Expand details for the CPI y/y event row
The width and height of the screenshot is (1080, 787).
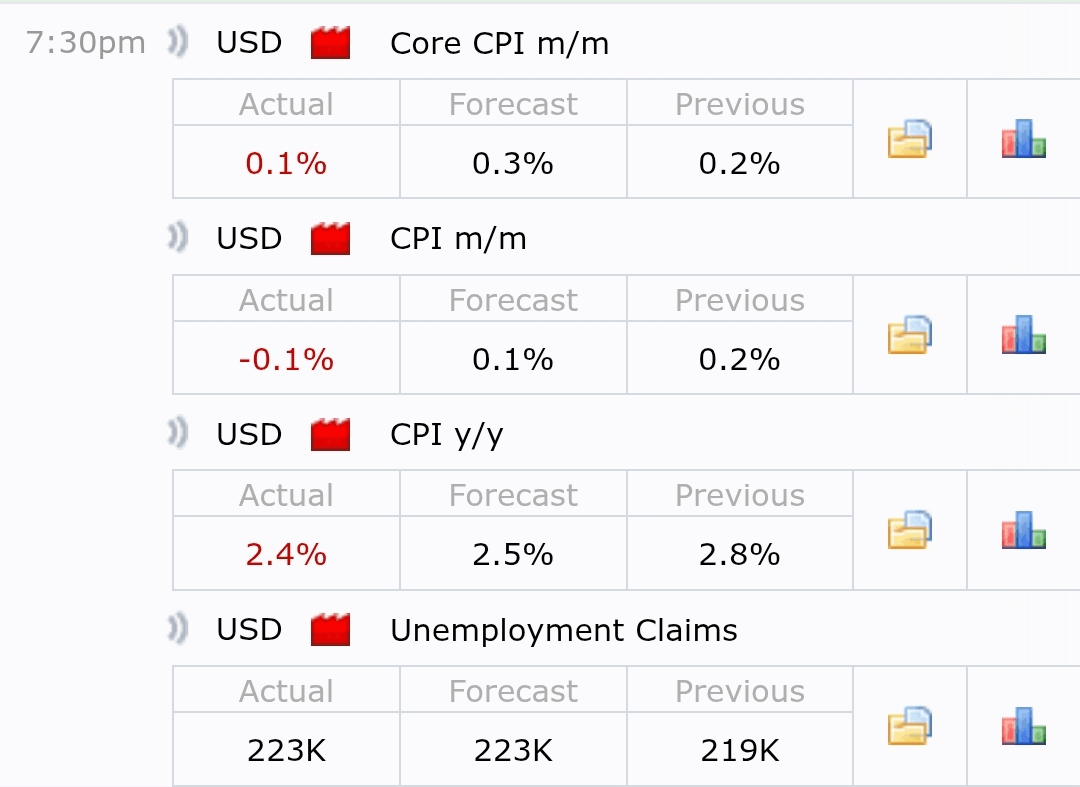coord(447,434)
